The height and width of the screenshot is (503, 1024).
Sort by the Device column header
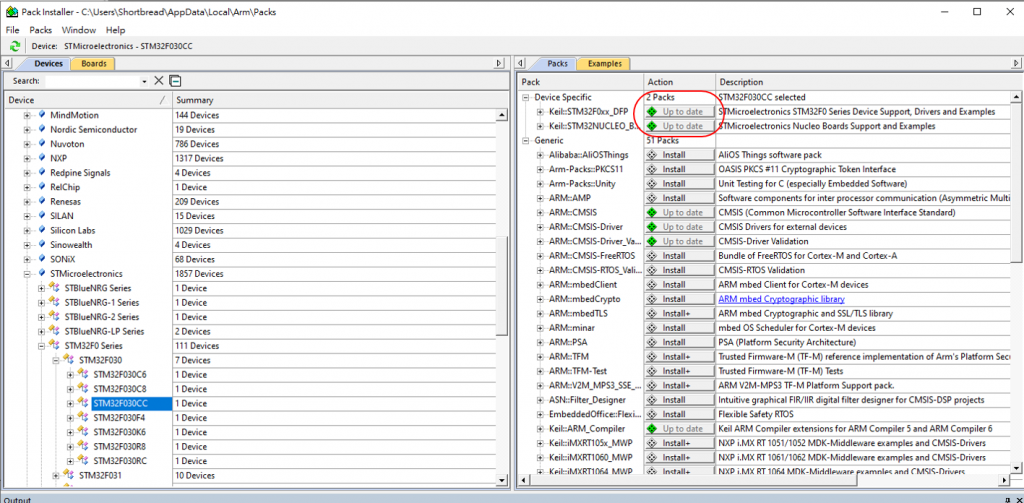pos(88,100)
